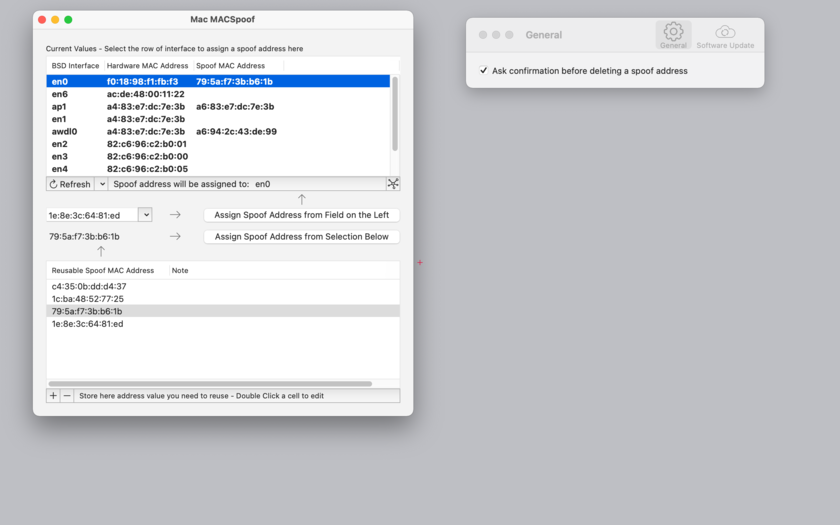This screenshot has width=840, height=525.
Task: Select reusable address 79:5a:f7:3b:b6:1b in list
Action: click(x=223, y=311)
